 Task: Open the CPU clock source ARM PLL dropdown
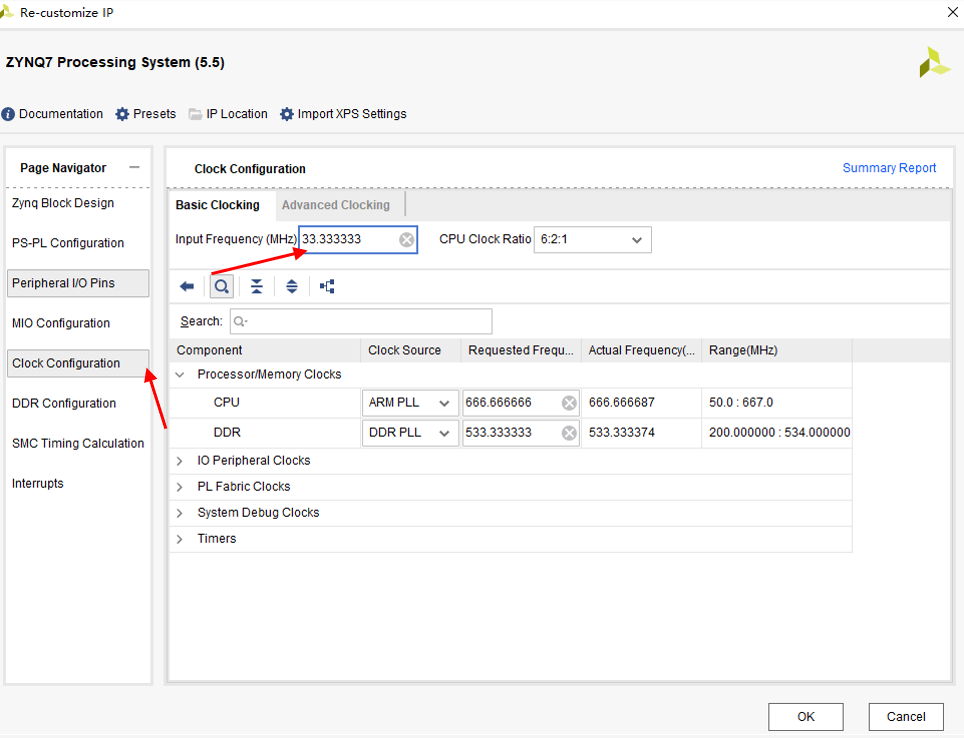click(409, 403)
